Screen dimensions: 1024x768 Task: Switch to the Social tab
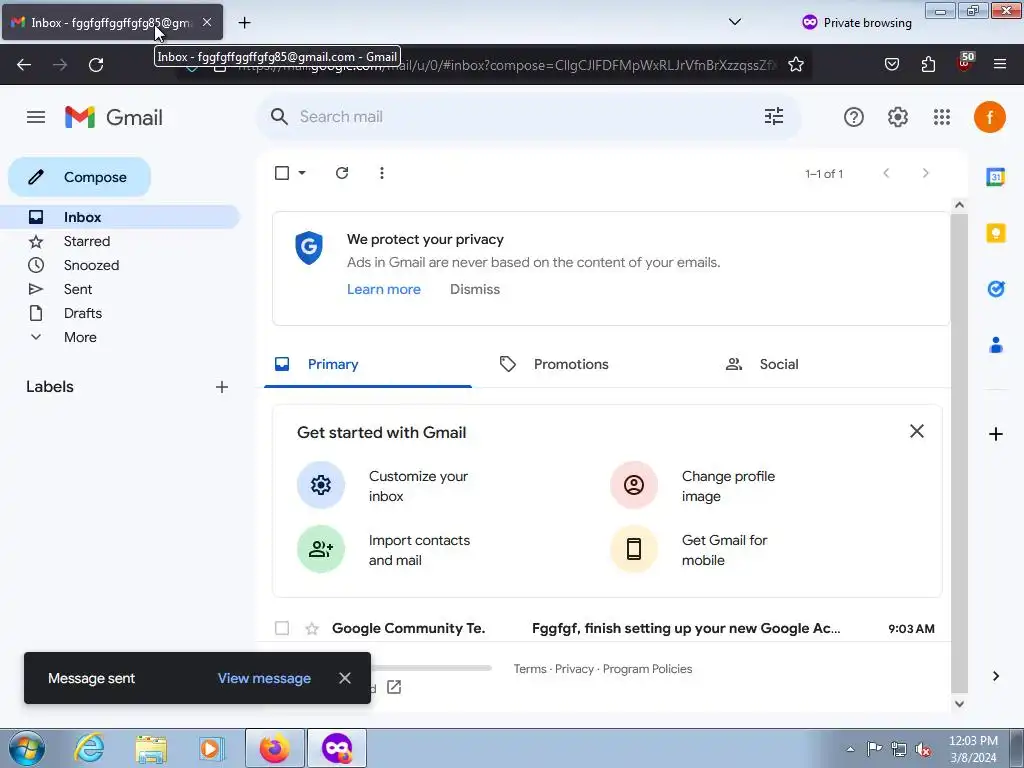[778, 364]
